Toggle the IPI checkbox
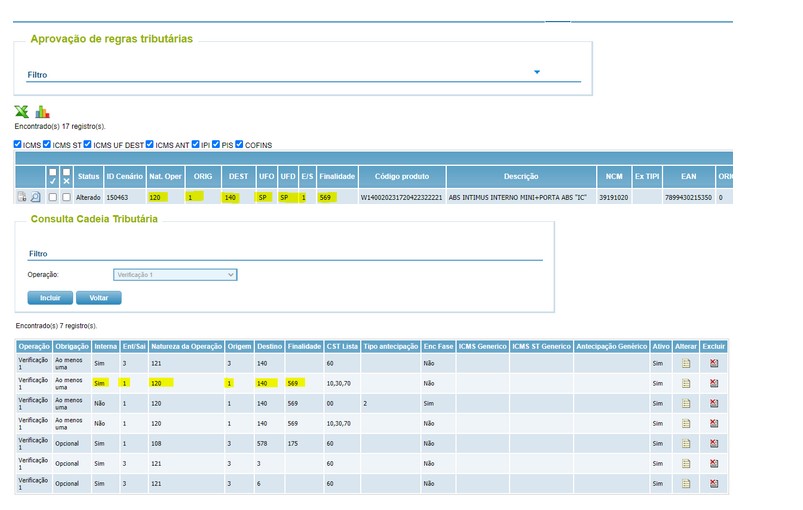803x510 pixels. coord(196,144)
